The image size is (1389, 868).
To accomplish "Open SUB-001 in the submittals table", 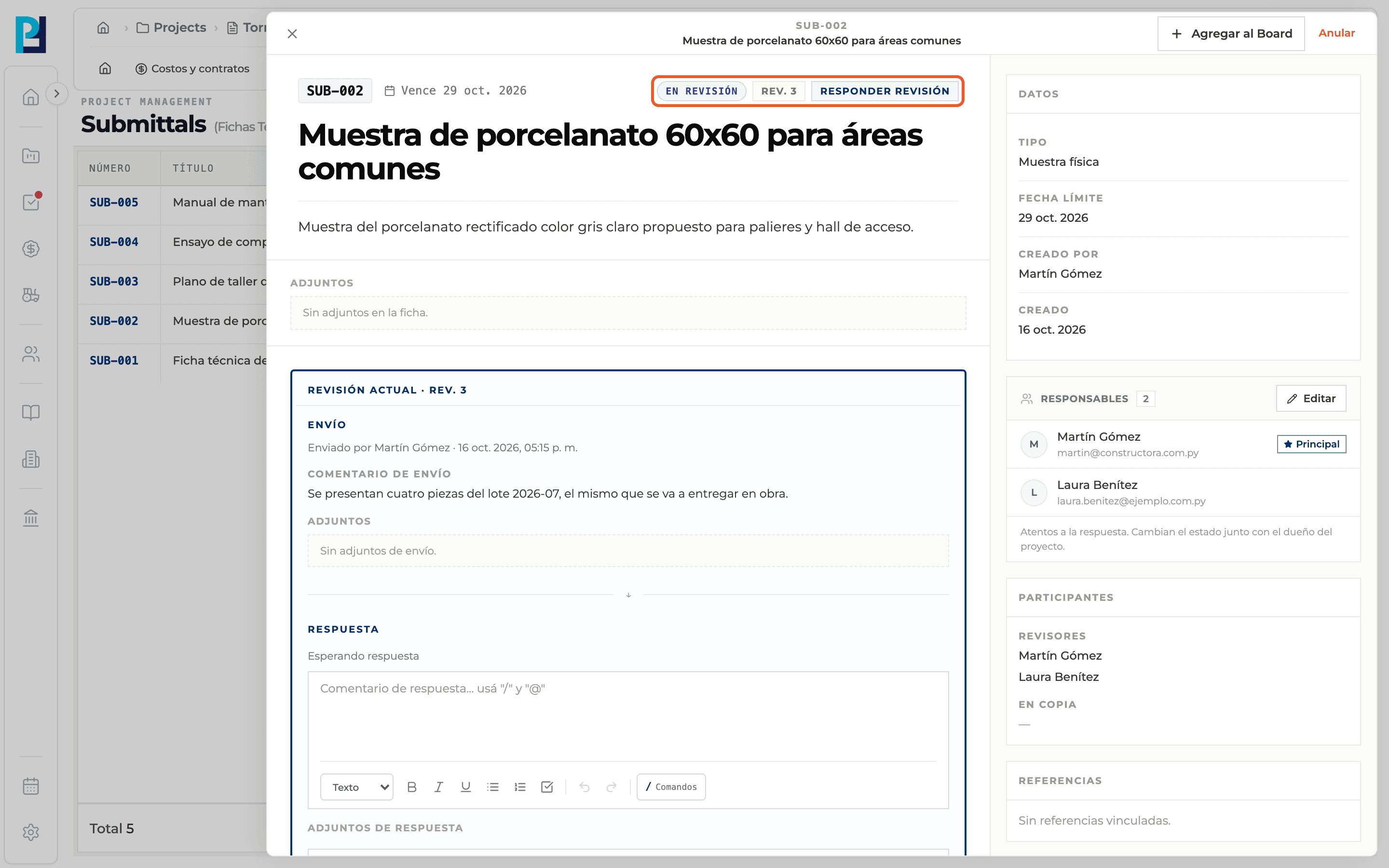I will 114,361.
